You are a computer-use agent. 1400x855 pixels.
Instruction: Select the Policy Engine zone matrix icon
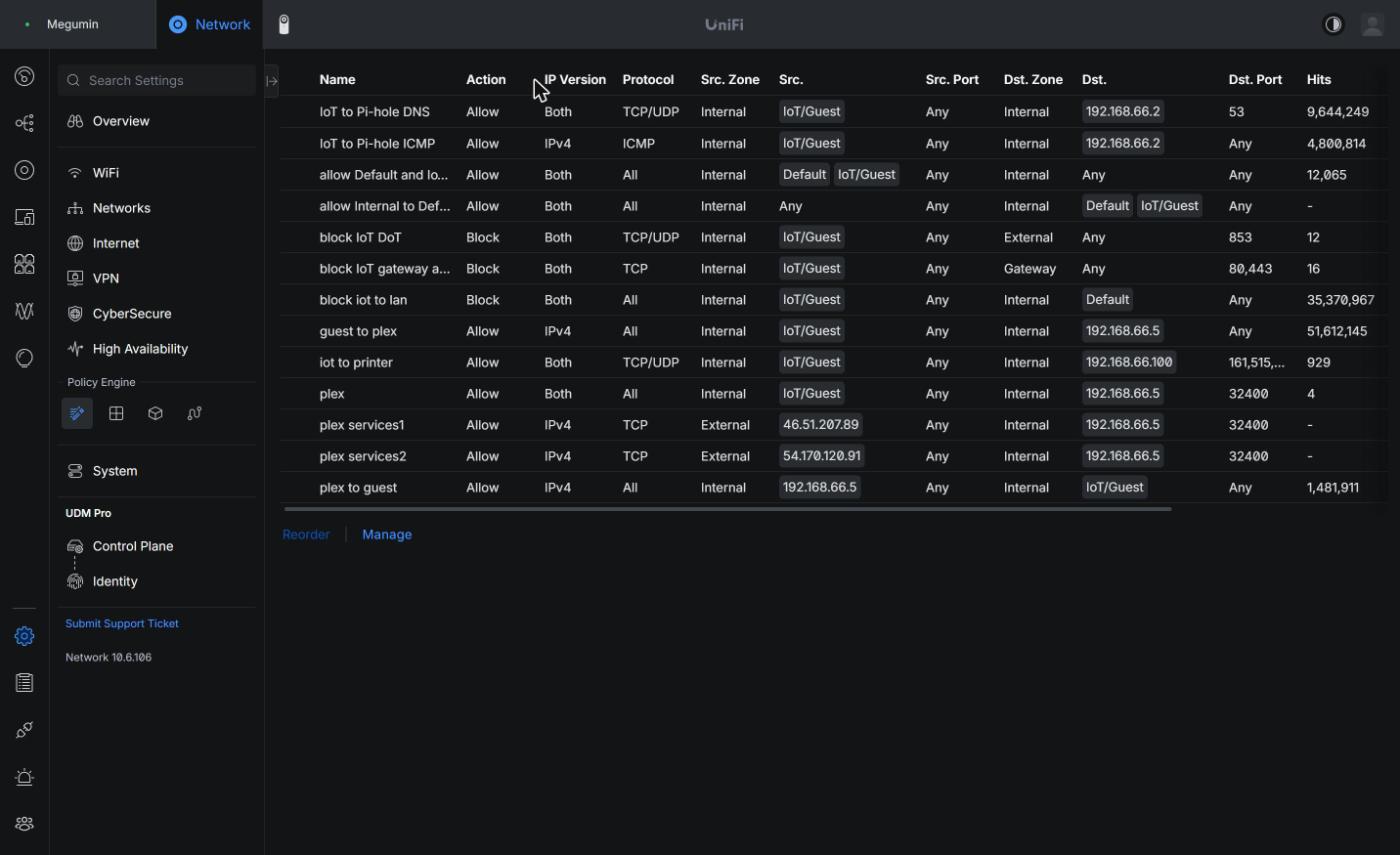point(116,413)
